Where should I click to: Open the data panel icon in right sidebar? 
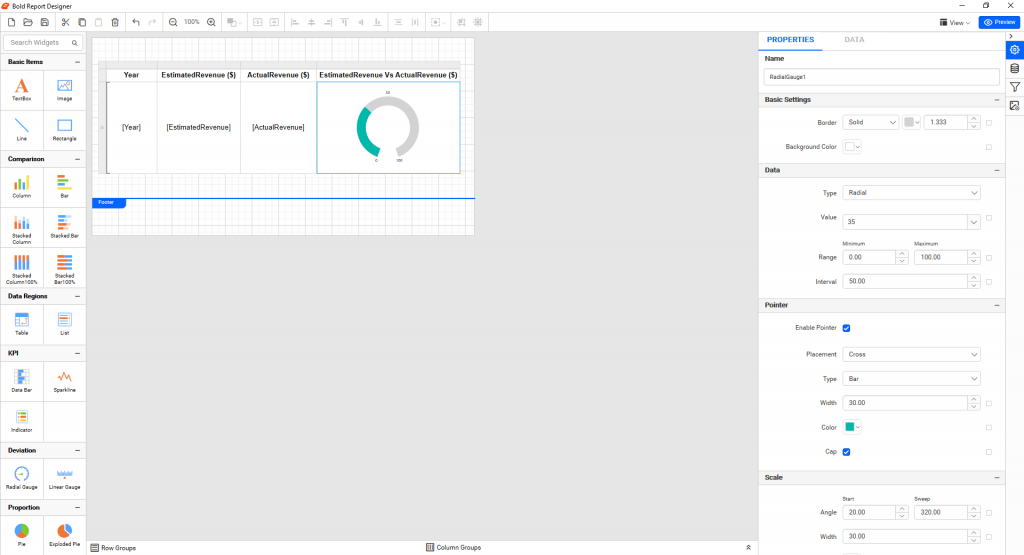click(1014, 69)
